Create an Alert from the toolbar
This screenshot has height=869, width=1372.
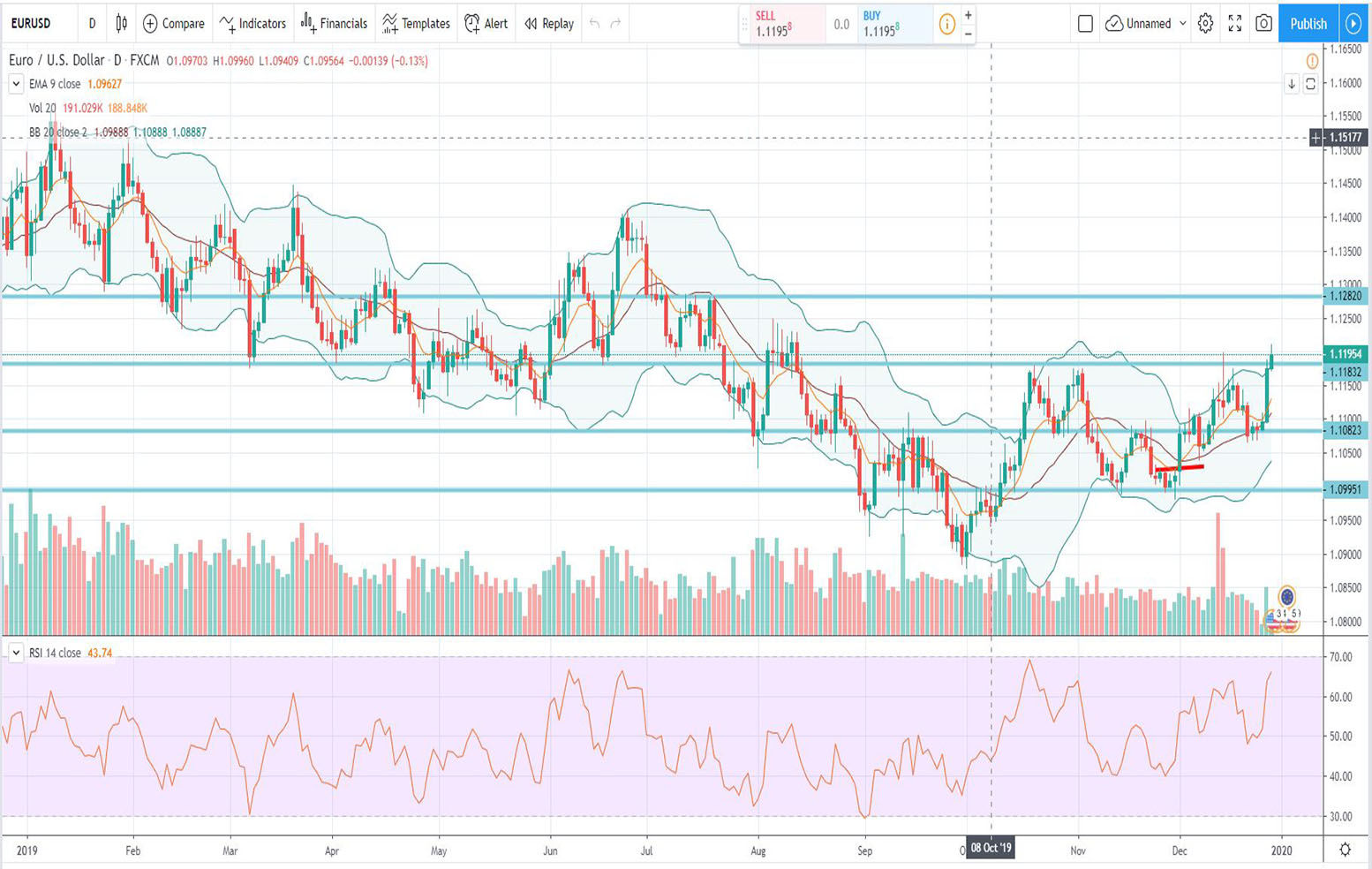pos(486,24)
